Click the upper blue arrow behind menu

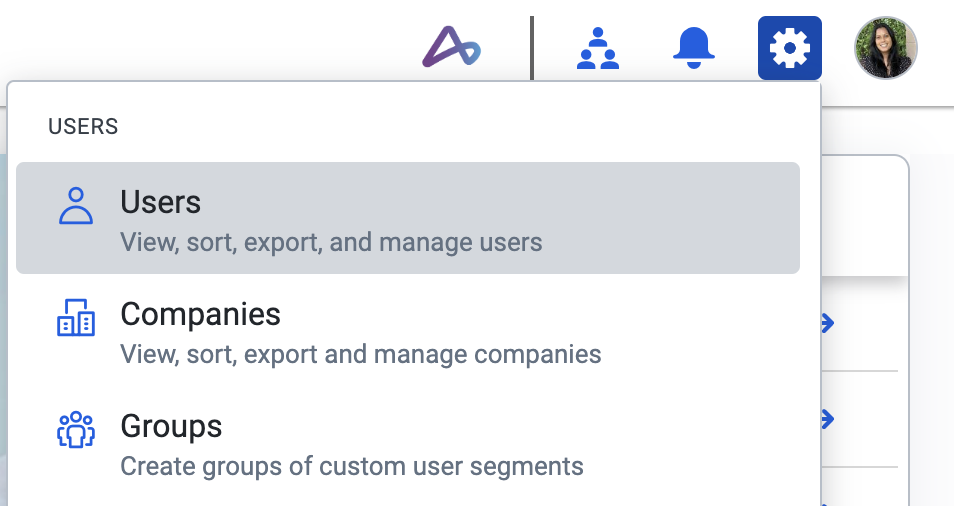point(828,323)
